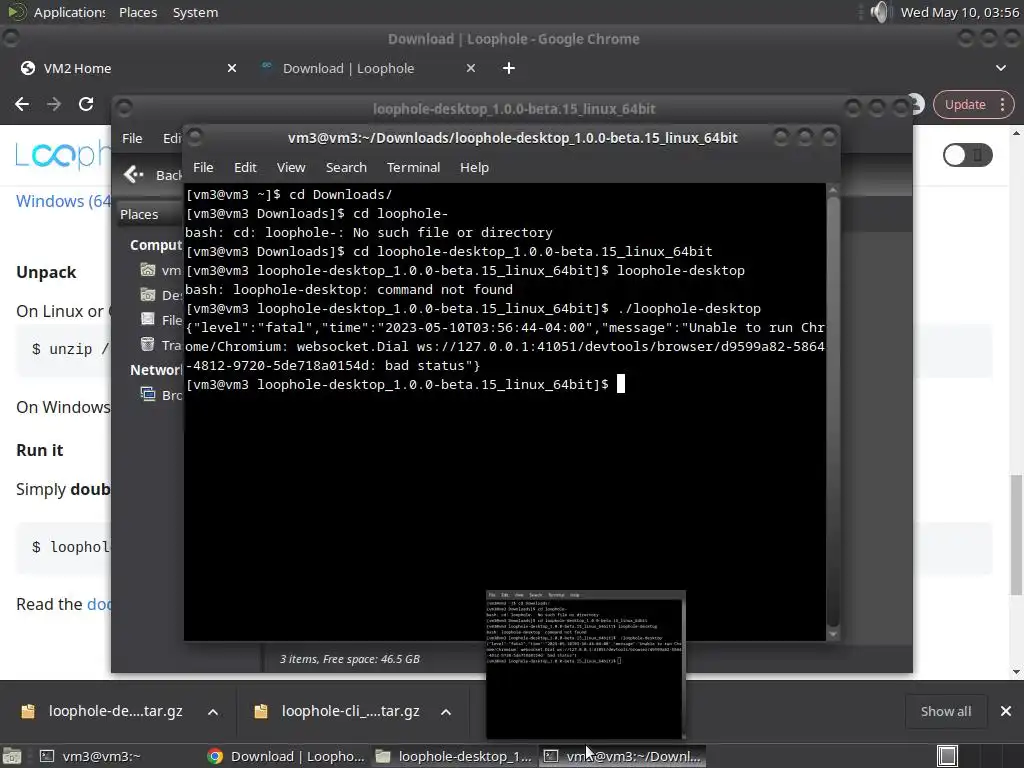Click the terminal window menu button at title left
This screenshot has width=1024, height=768.
pos(195,137)
